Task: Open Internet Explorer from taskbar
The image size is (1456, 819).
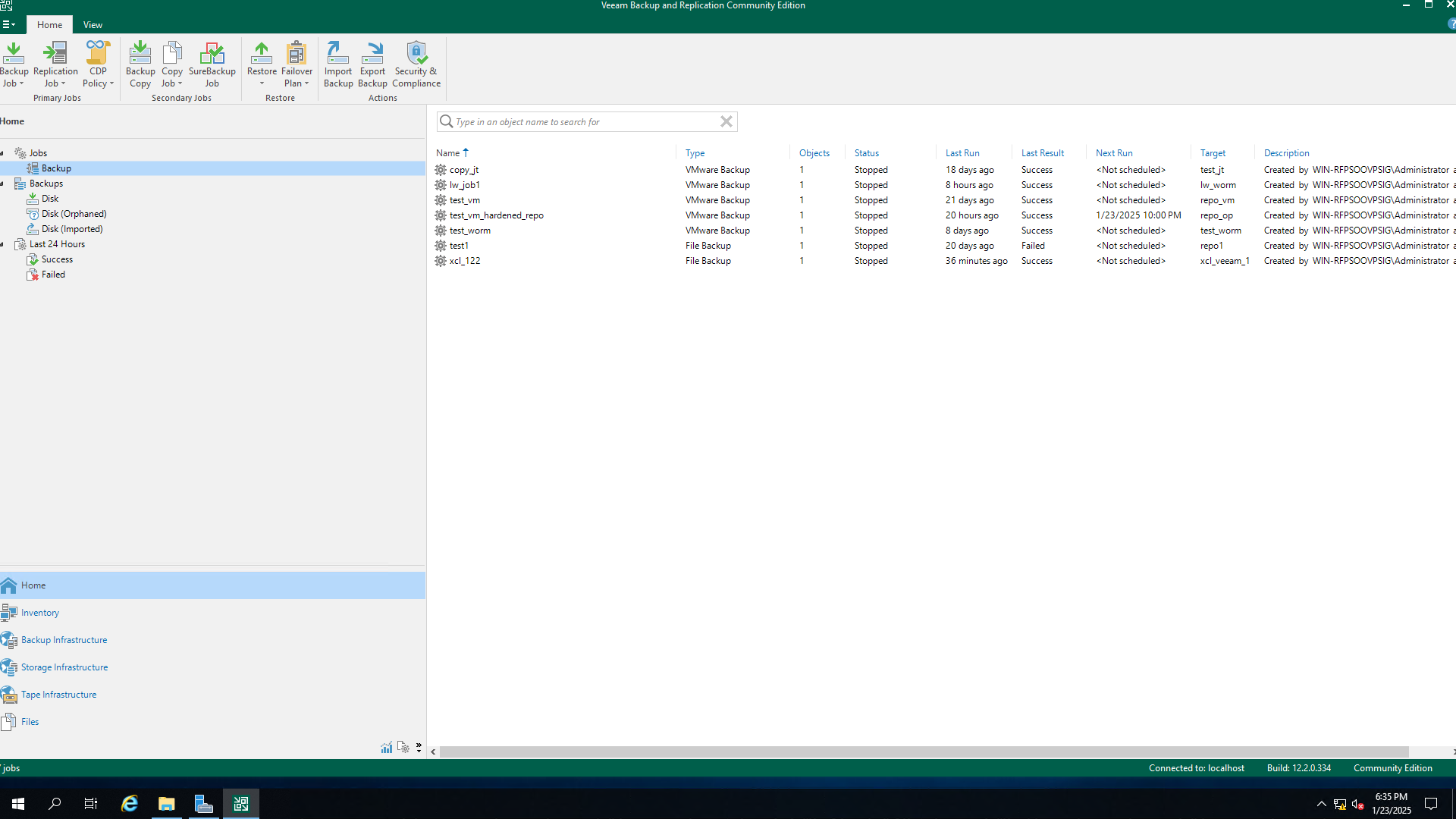Action: (x=130, y=804)
